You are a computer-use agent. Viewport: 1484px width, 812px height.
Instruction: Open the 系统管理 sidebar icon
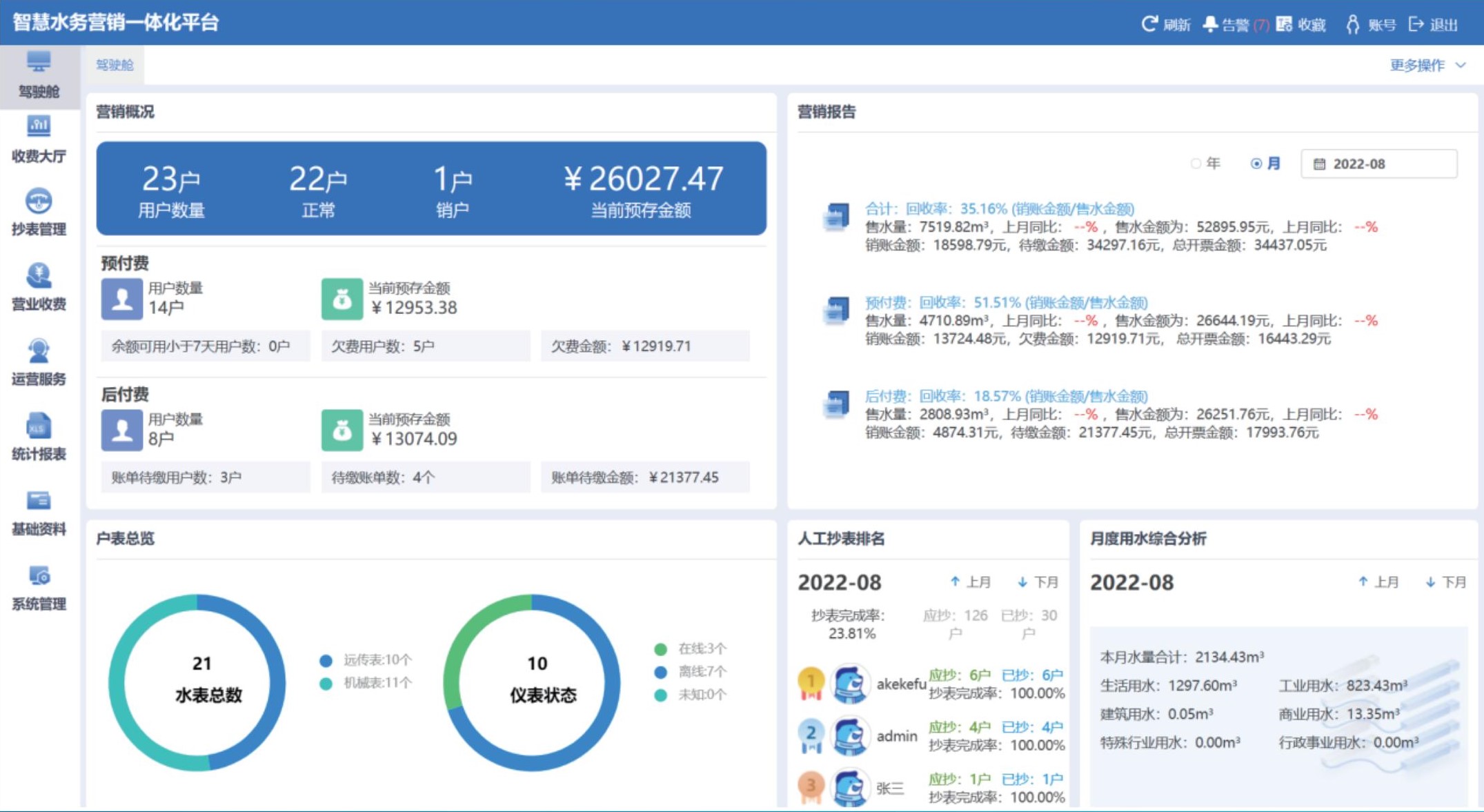point(39,583)
